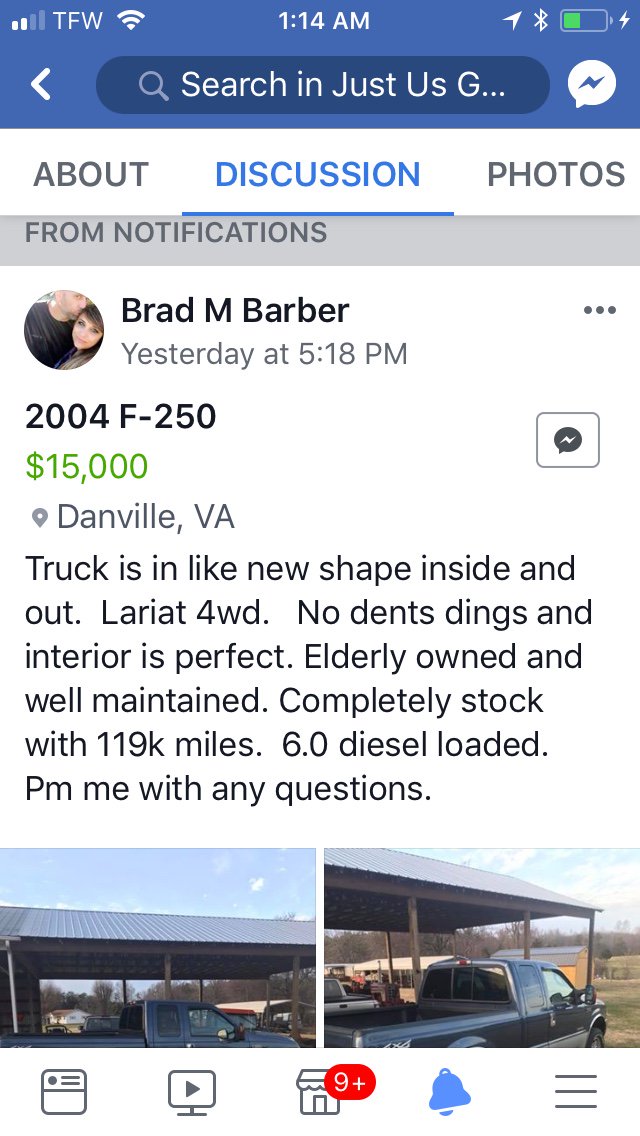Tap the 2004 F-250 listing title
640x1136 pixels.
(x=121, y=416)
